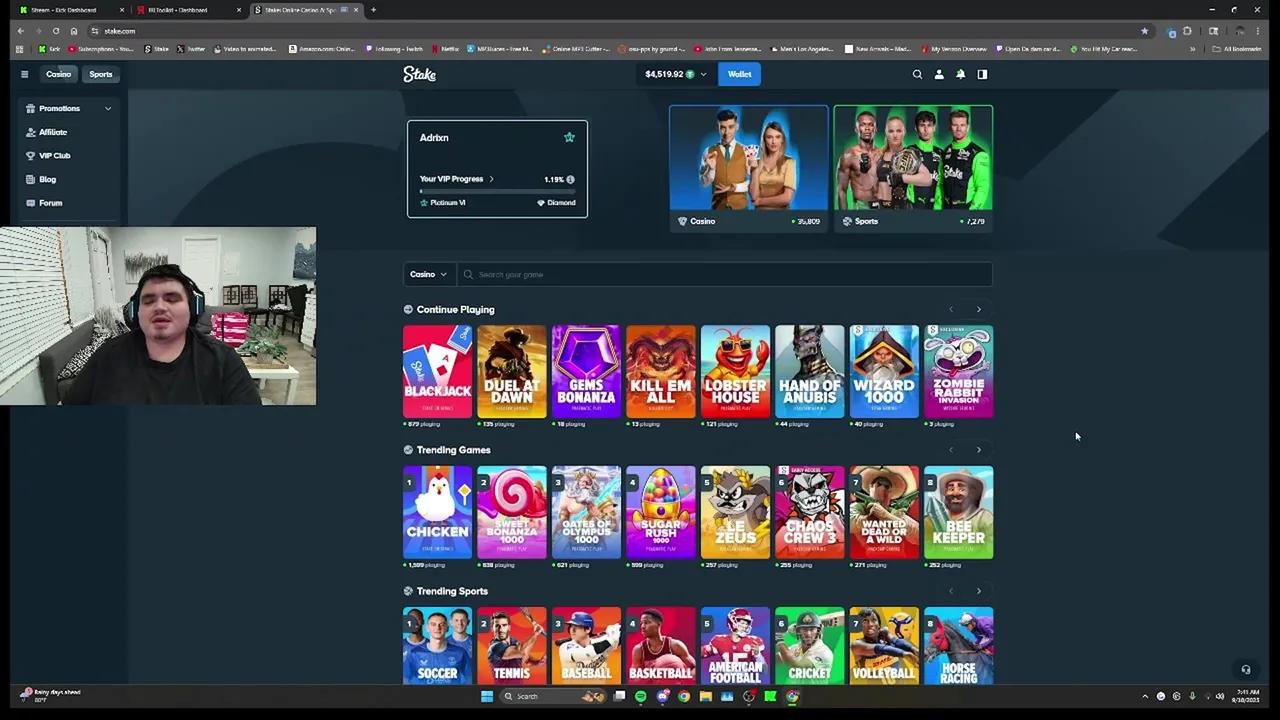
Task: Open the Affiliate link
Action: [x=53, y=132]
